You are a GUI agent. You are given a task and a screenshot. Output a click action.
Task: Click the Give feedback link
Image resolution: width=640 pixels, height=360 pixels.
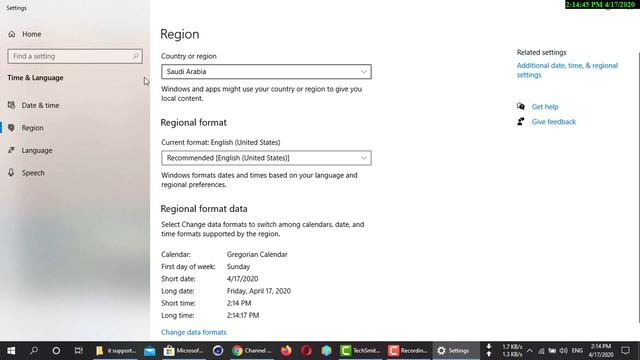[x=553, y=122]
